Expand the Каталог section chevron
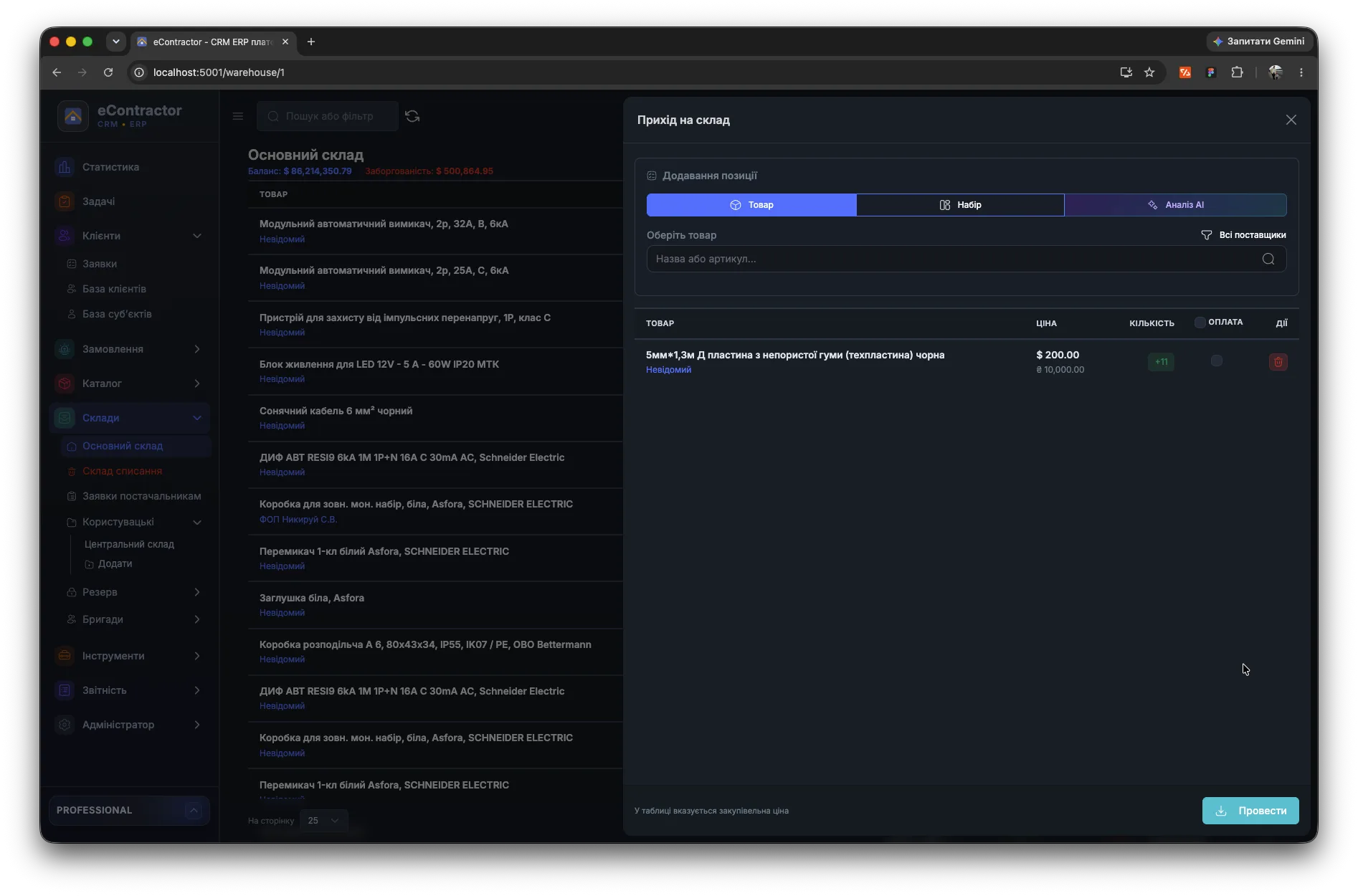This screenshot has height=896, width=1358. [x=197, y=383]
